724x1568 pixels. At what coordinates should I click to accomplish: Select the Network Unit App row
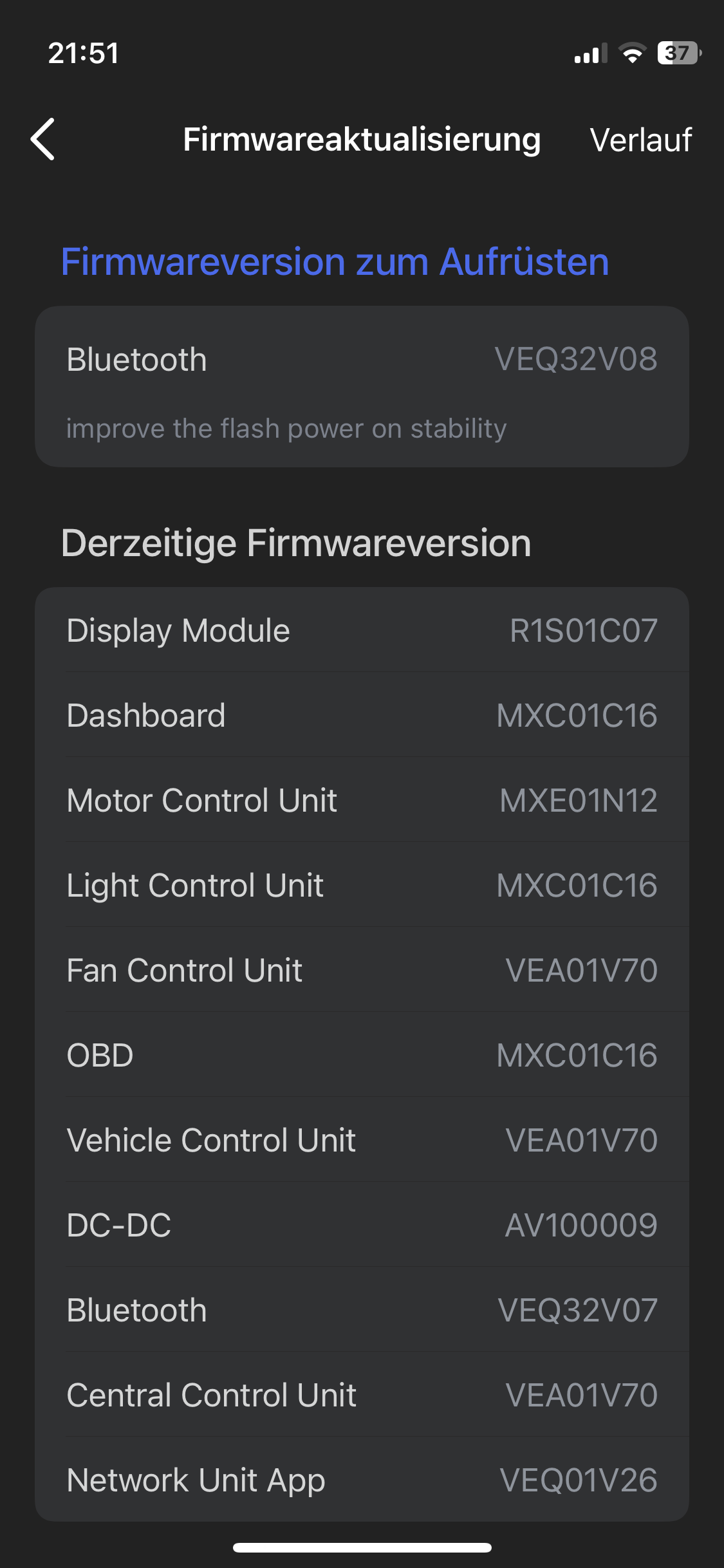point(362,1480)
